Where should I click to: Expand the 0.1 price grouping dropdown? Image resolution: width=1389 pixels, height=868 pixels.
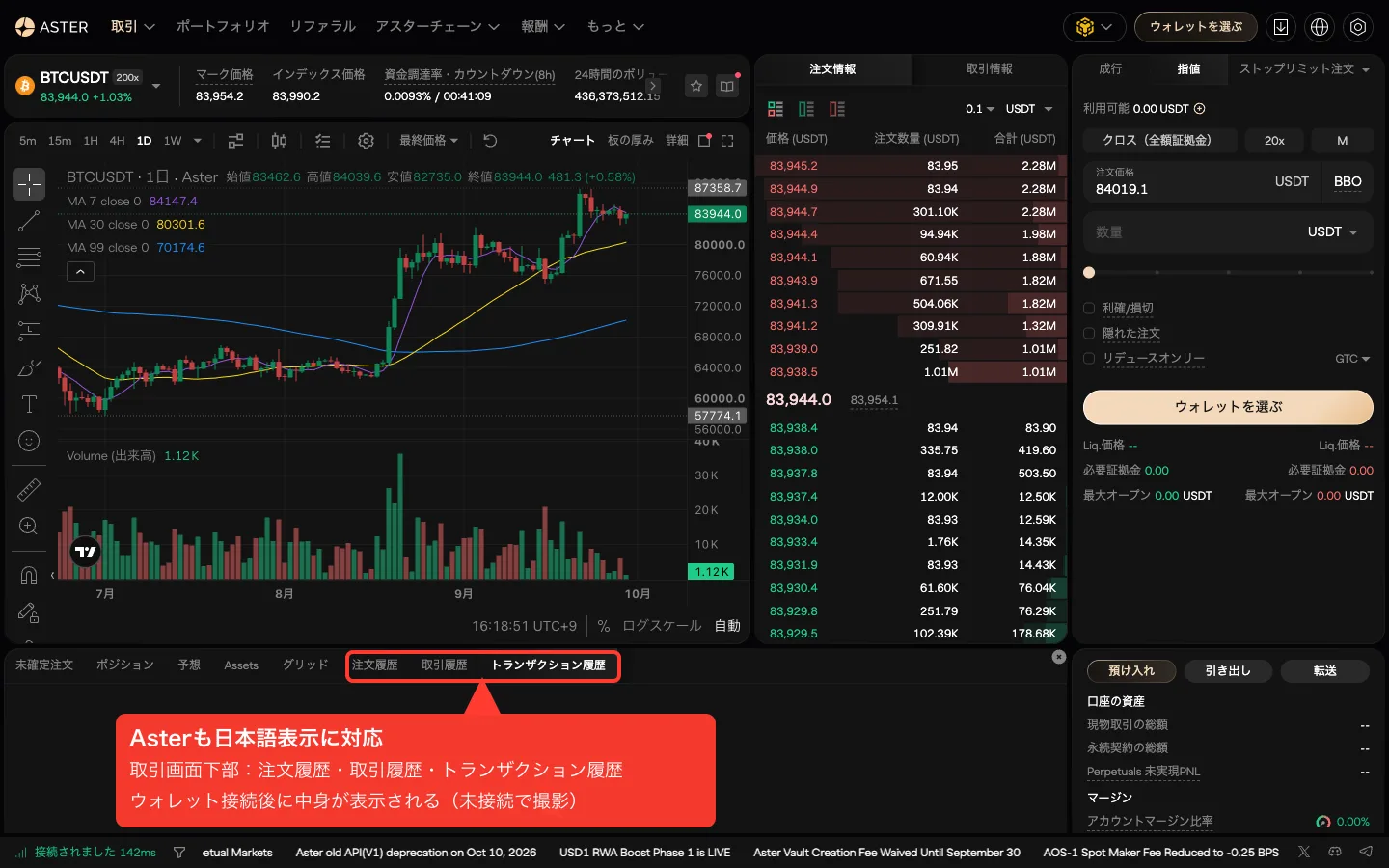coord(980,109)
